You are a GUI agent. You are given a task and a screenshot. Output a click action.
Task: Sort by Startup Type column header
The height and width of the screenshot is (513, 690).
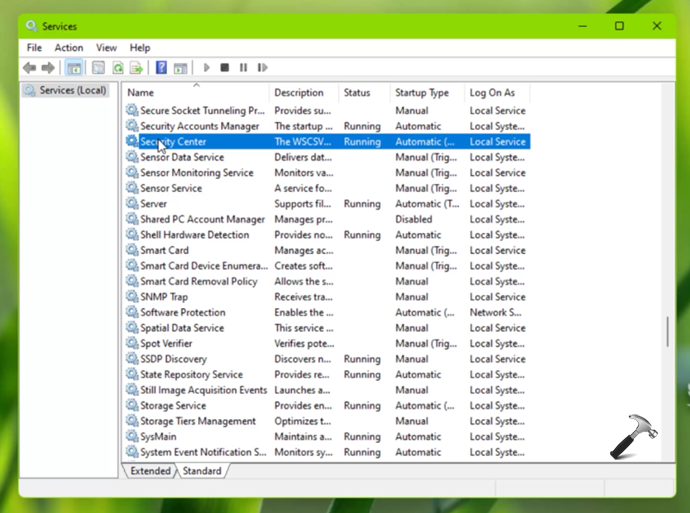point(422,93)
